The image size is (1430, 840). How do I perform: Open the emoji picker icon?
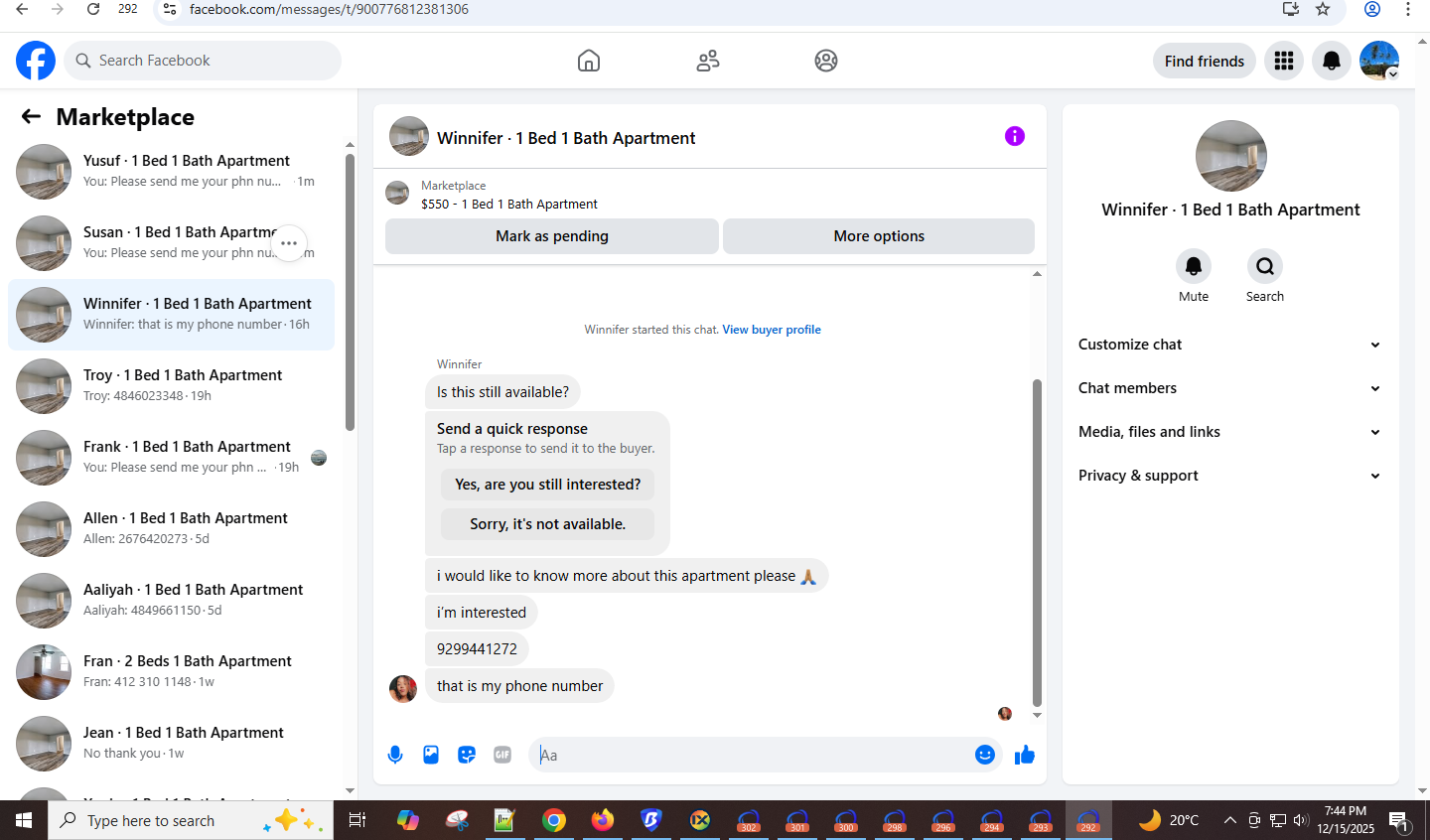985,755
